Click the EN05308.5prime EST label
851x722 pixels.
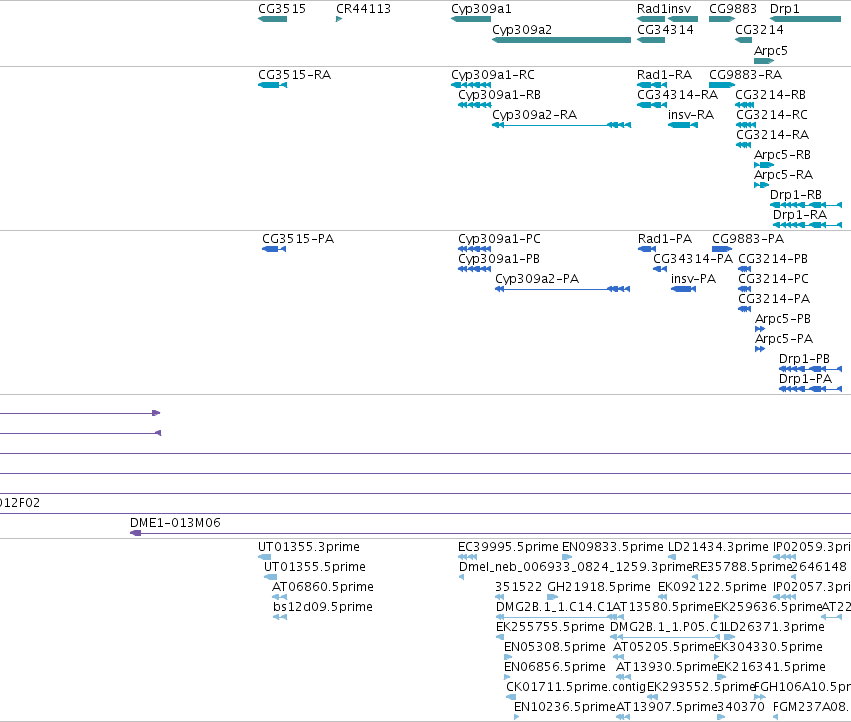(x=554, y=647)
